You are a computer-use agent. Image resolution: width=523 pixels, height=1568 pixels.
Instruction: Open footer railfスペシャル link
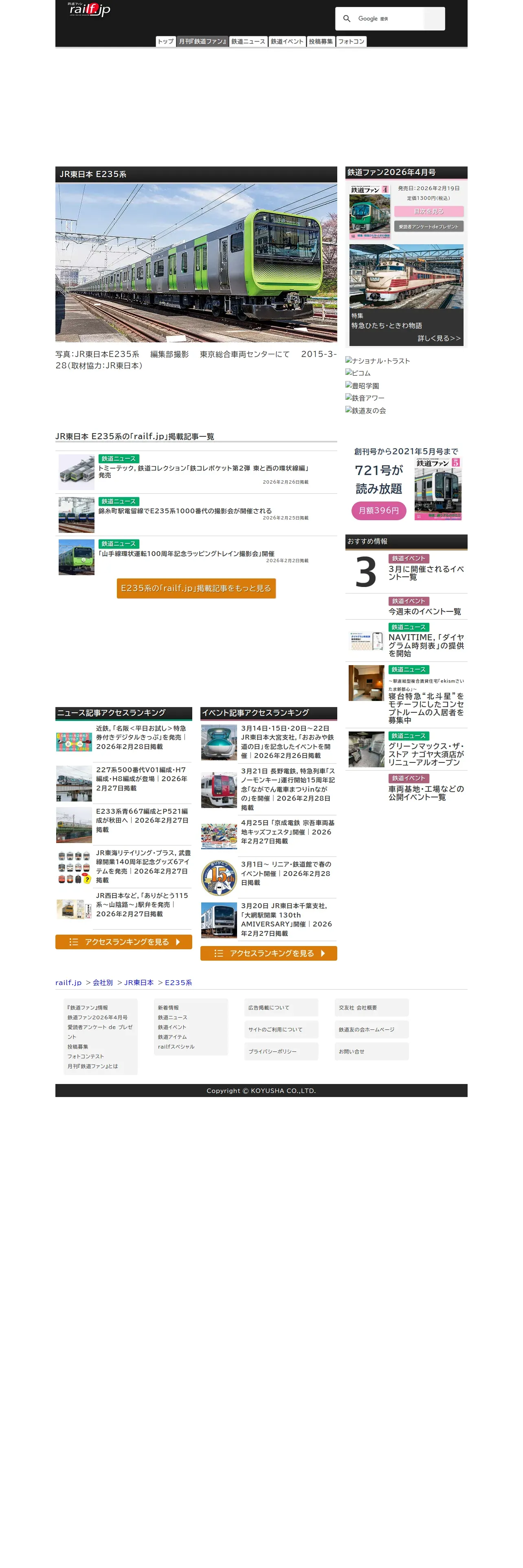(x=176, y=1046)
